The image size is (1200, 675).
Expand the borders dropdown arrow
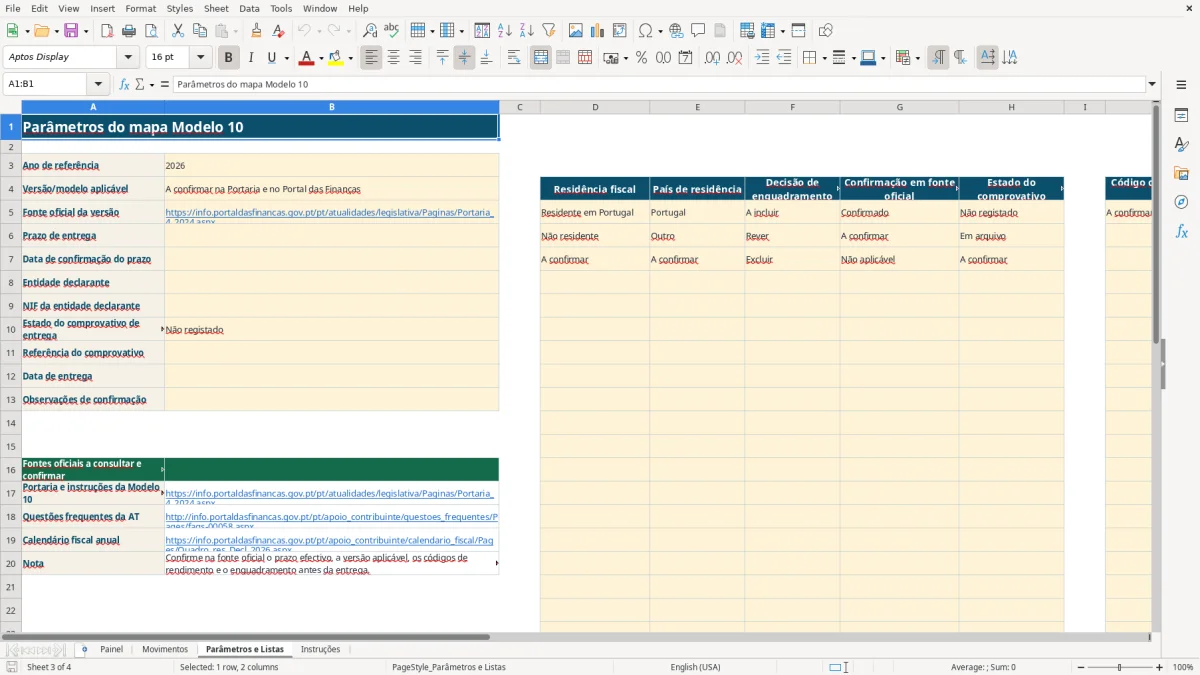[823, 58]
